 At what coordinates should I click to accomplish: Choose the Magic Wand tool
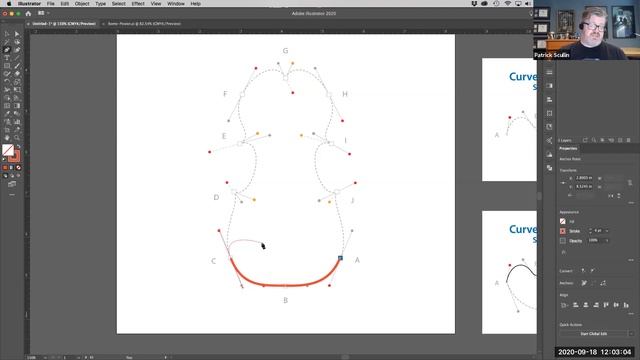7,42
